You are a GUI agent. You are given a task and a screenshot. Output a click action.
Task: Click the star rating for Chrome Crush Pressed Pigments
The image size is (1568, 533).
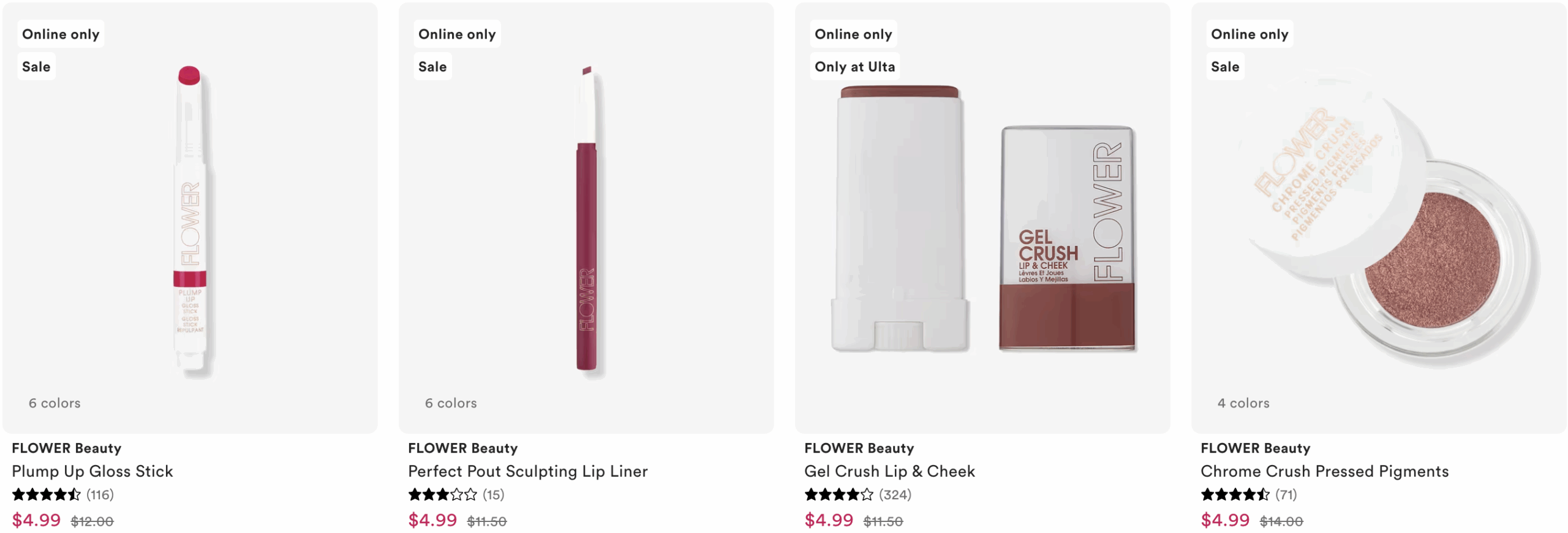click(1235, 494)
